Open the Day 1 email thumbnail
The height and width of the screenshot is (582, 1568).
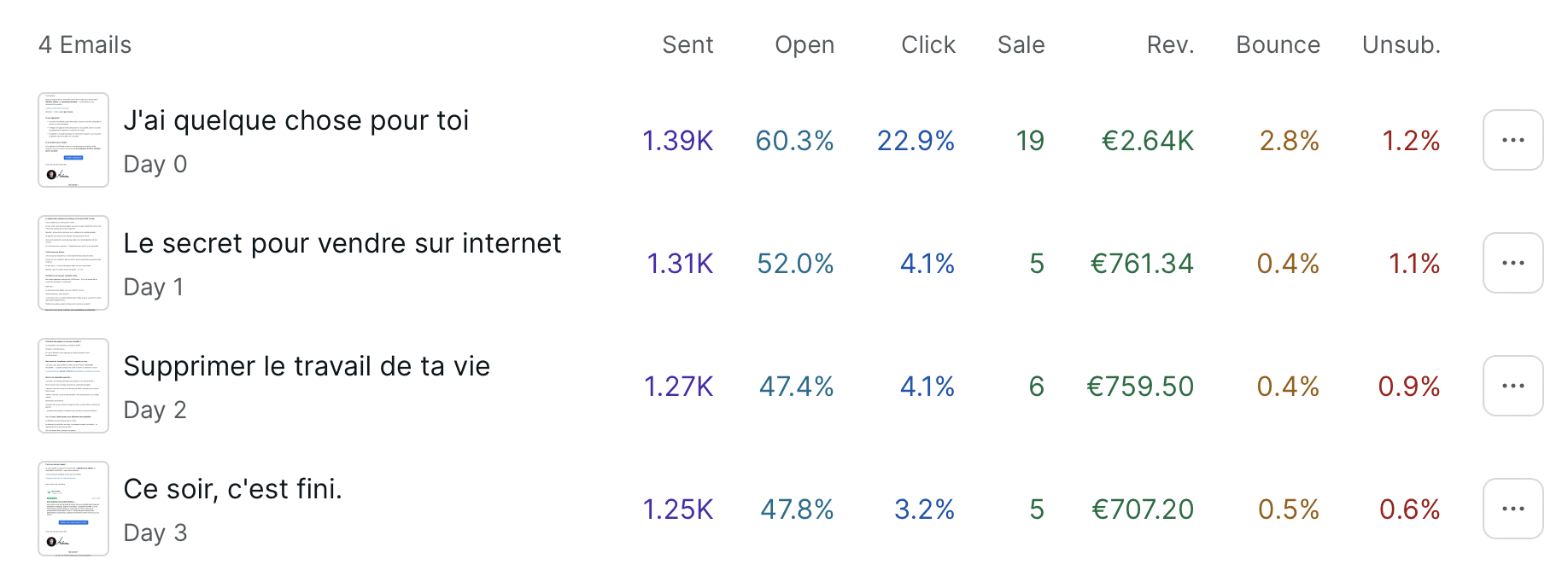[x=73, y=263]
